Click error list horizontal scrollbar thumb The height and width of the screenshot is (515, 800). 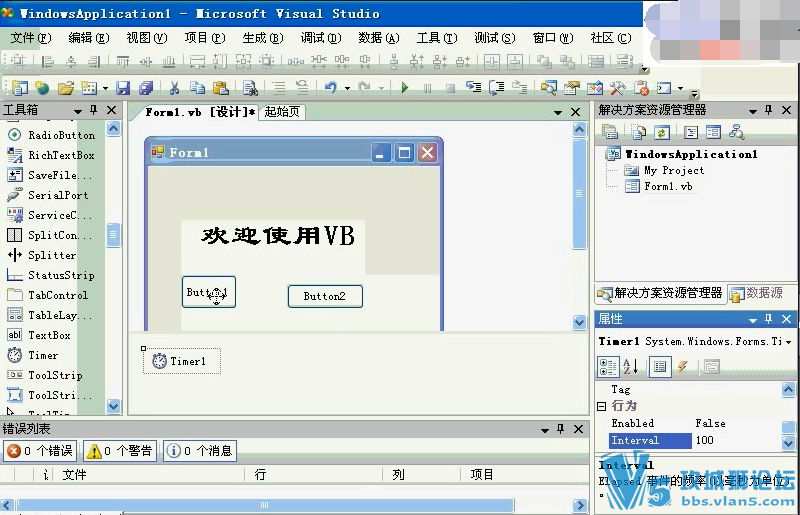(264, 505)
